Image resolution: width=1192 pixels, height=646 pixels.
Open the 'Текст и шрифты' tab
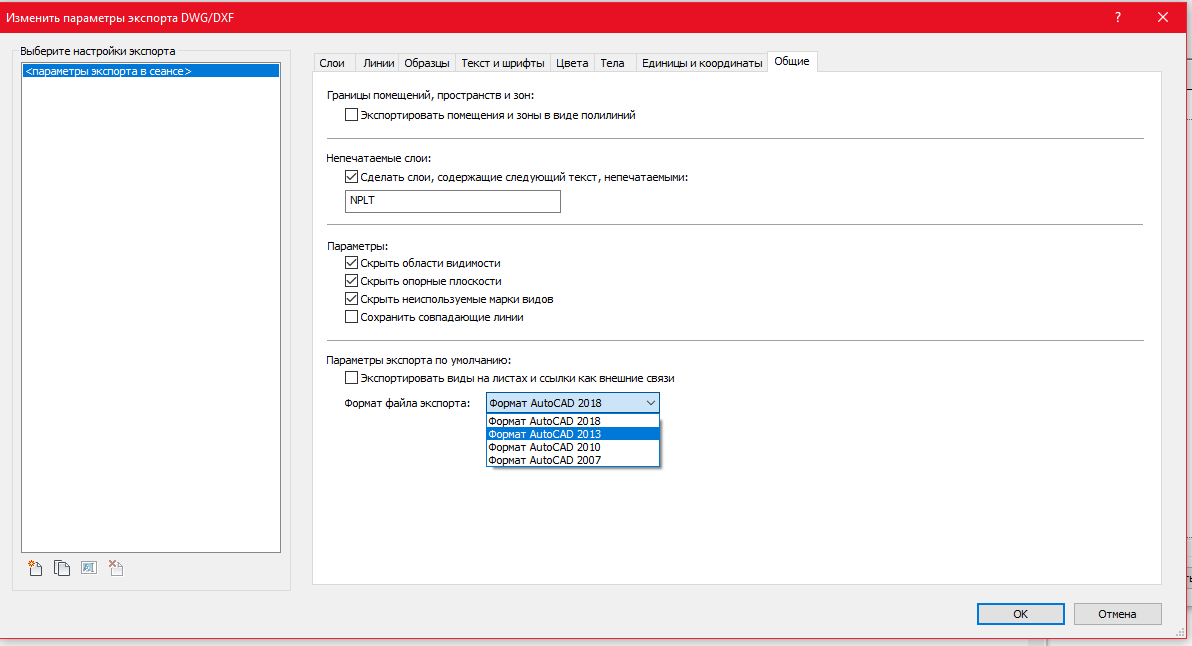click(502, 63)
